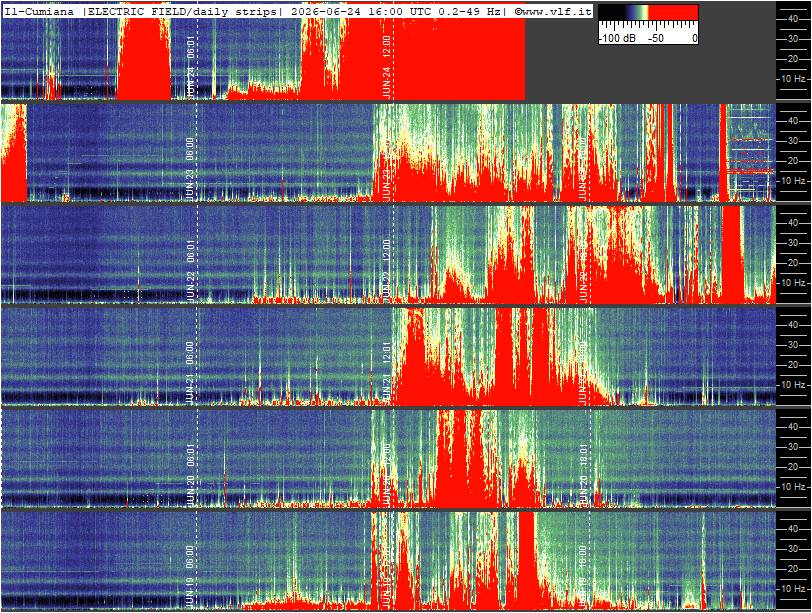Screen dimensions: 812x613
Task: Click the 40 tick on JUN-23 strip axis
Action: click(x=793, y=121)
